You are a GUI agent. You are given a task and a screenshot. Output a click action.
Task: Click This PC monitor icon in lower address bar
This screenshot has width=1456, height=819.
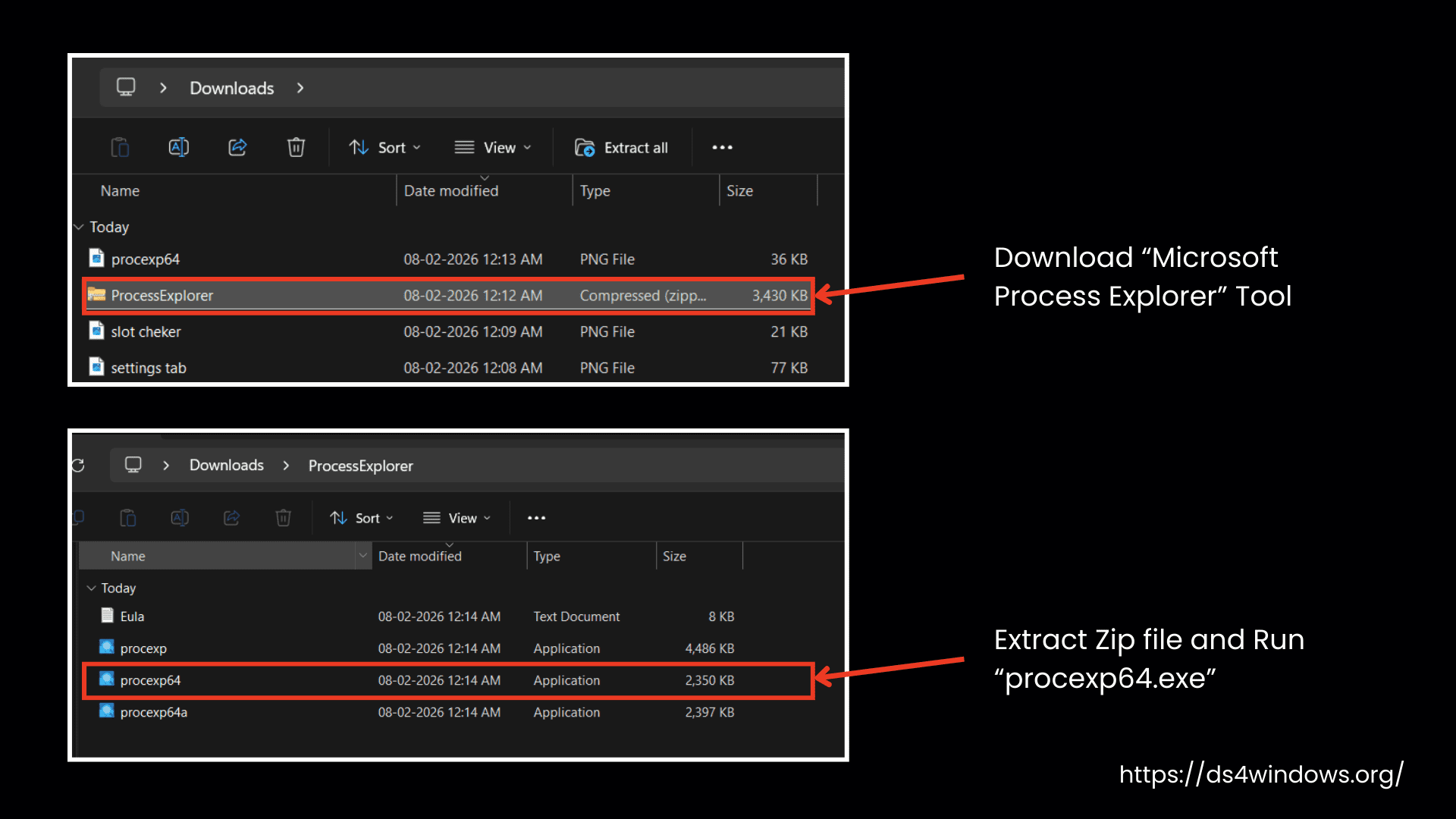point(133,465)
